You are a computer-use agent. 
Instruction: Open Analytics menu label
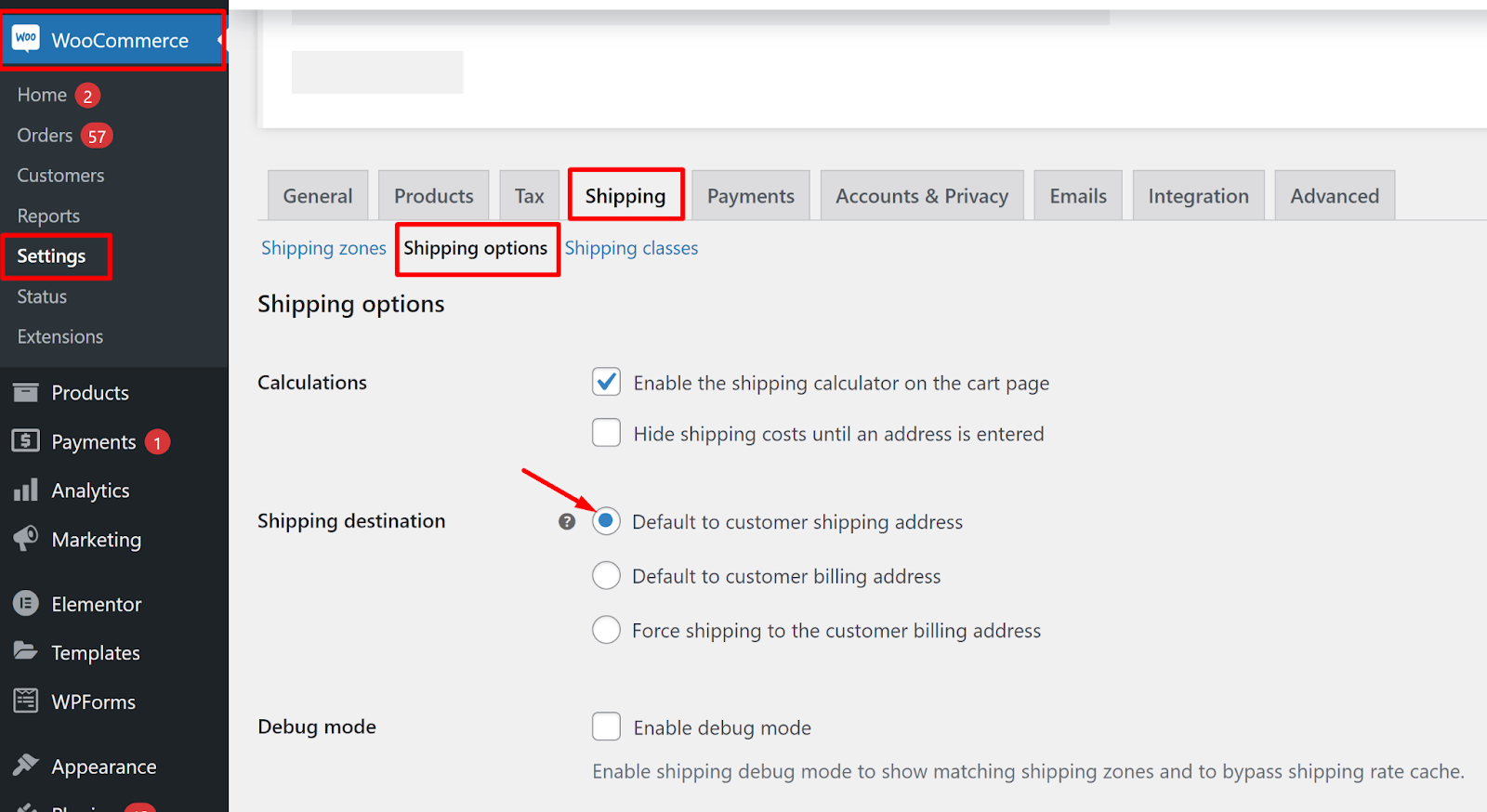(90, 491)
